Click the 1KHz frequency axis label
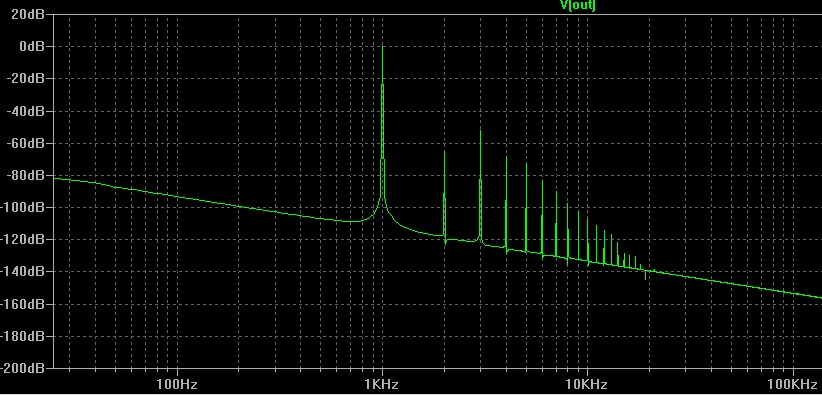 (x=382, y=385)
